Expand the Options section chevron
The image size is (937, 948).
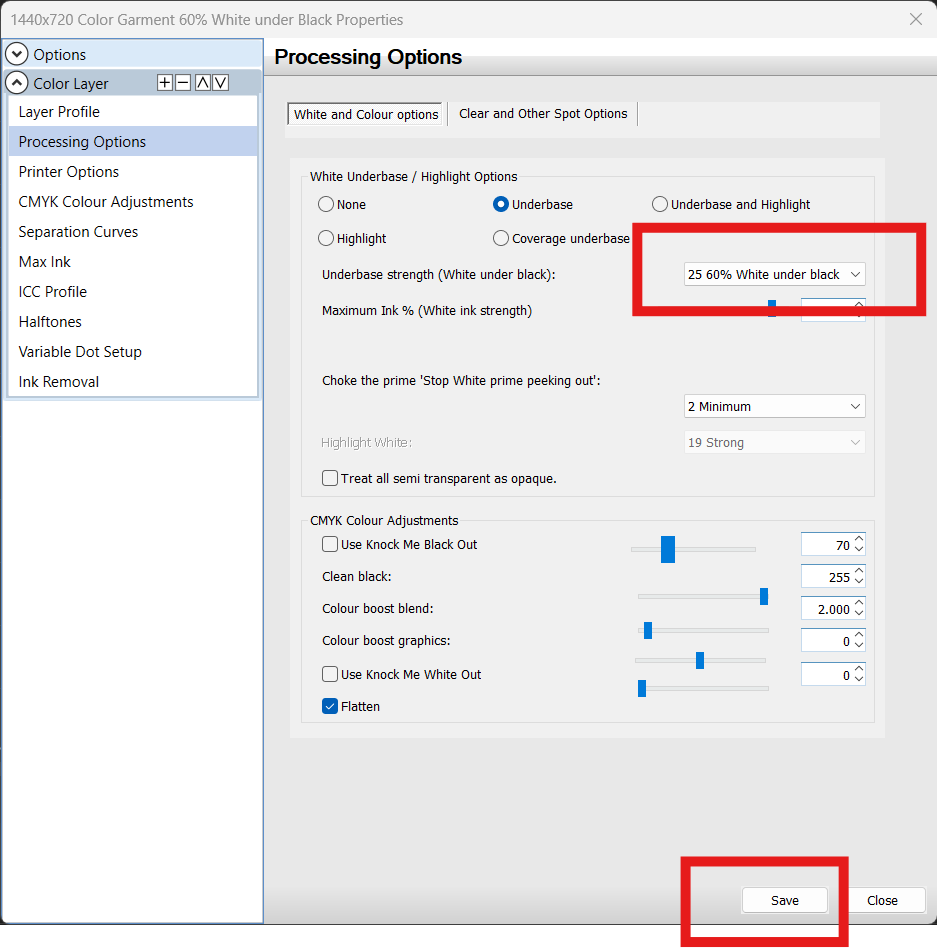(x=17, y=54)
